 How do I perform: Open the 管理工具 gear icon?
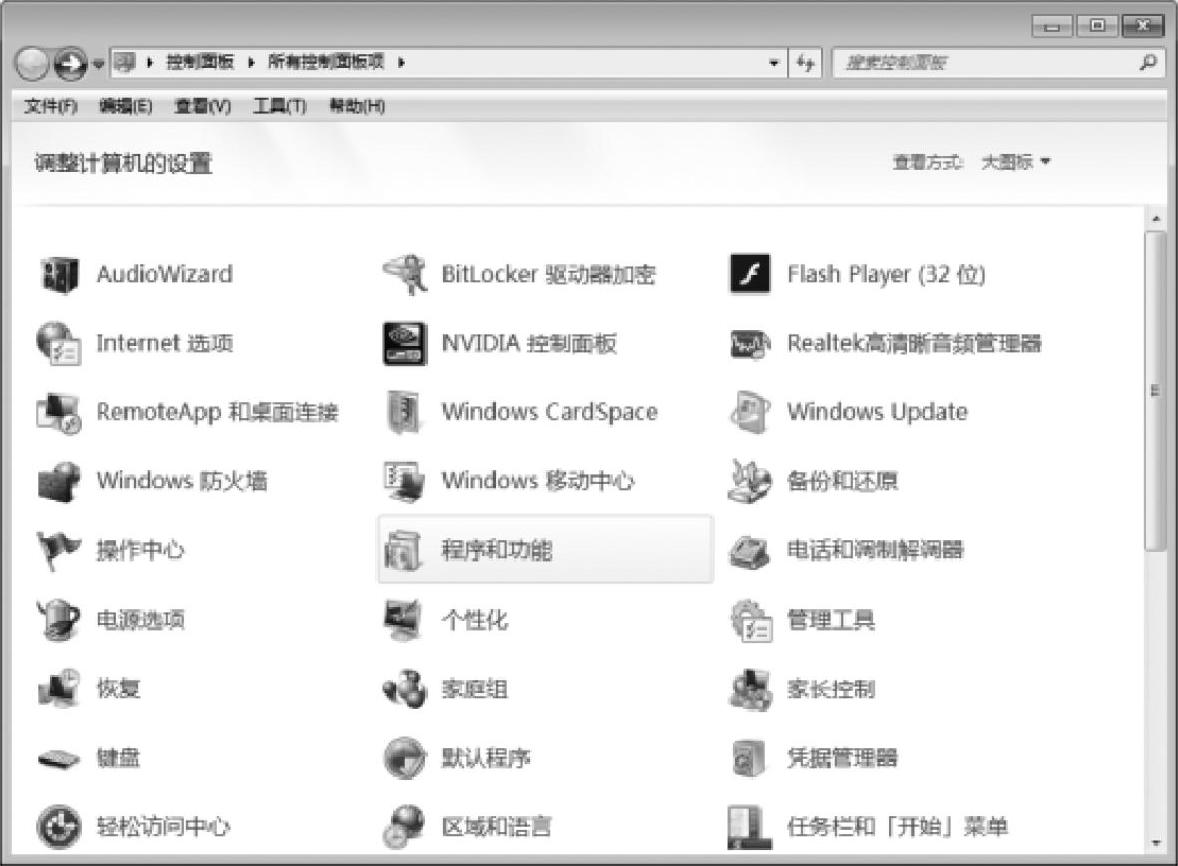tap(750, 620)
